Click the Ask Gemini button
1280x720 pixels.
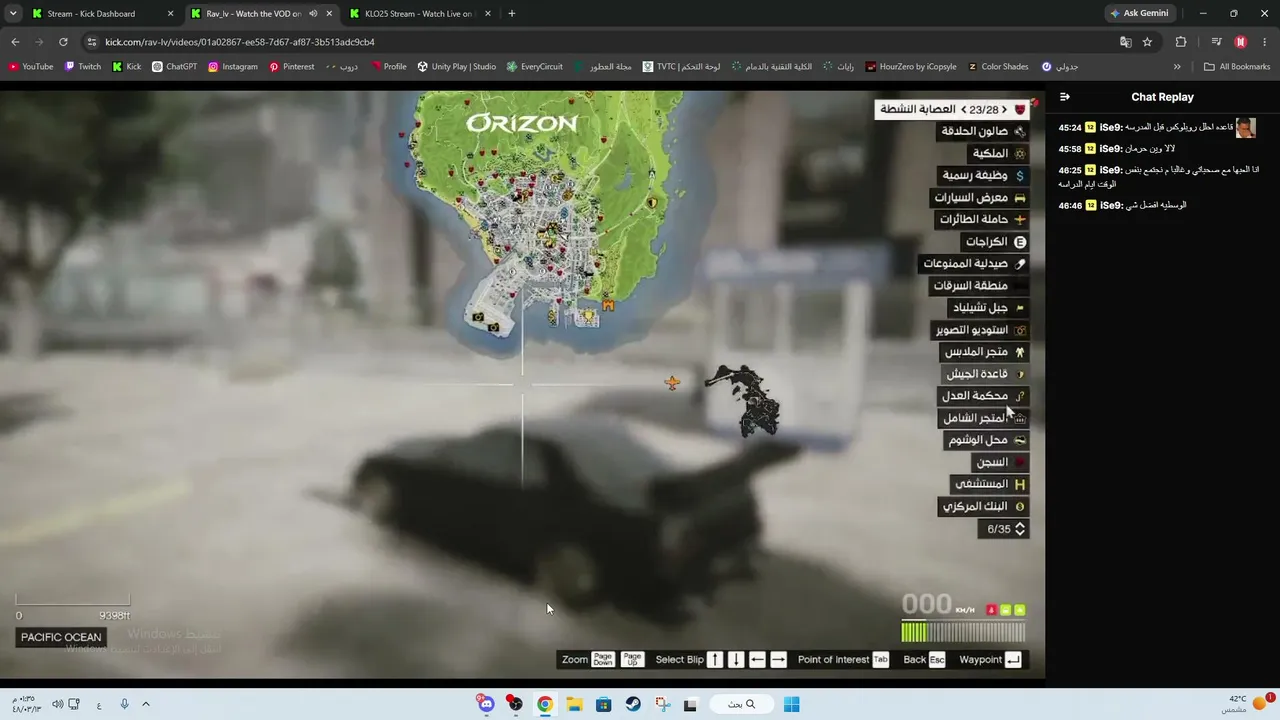click(x=1139, y=14)
